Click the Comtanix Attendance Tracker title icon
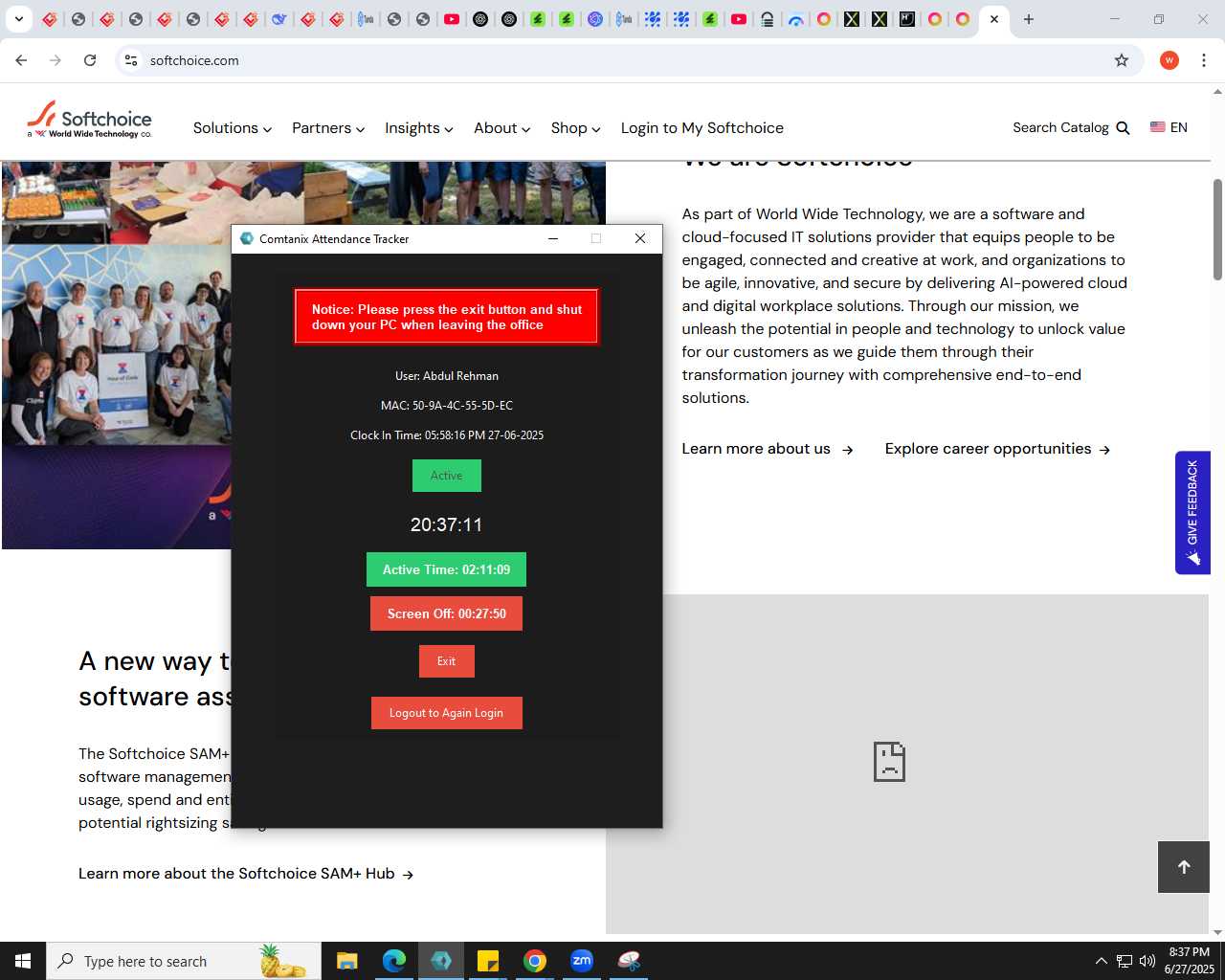 (247, 238)
